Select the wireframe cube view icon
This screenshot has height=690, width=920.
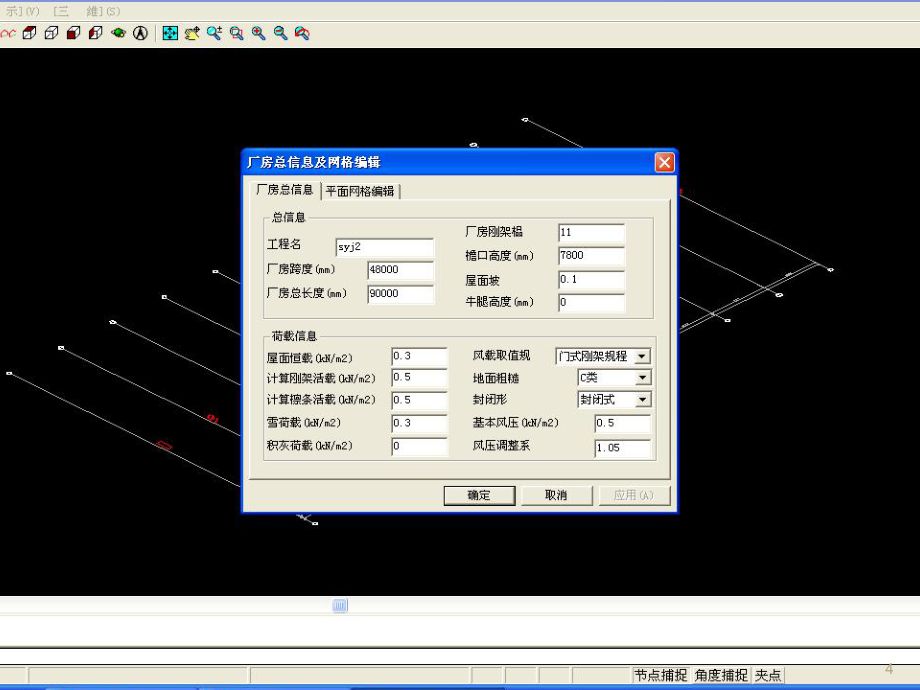pyautogui.click(x=49, y=33)
